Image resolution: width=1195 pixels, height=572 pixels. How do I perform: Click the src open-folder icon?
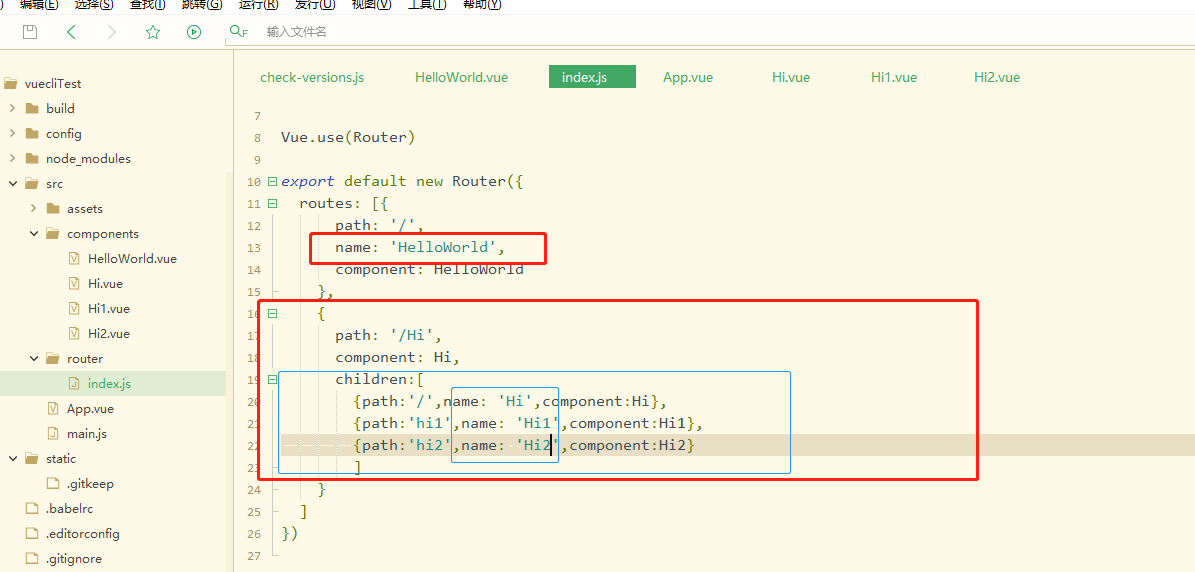(31, 184)
